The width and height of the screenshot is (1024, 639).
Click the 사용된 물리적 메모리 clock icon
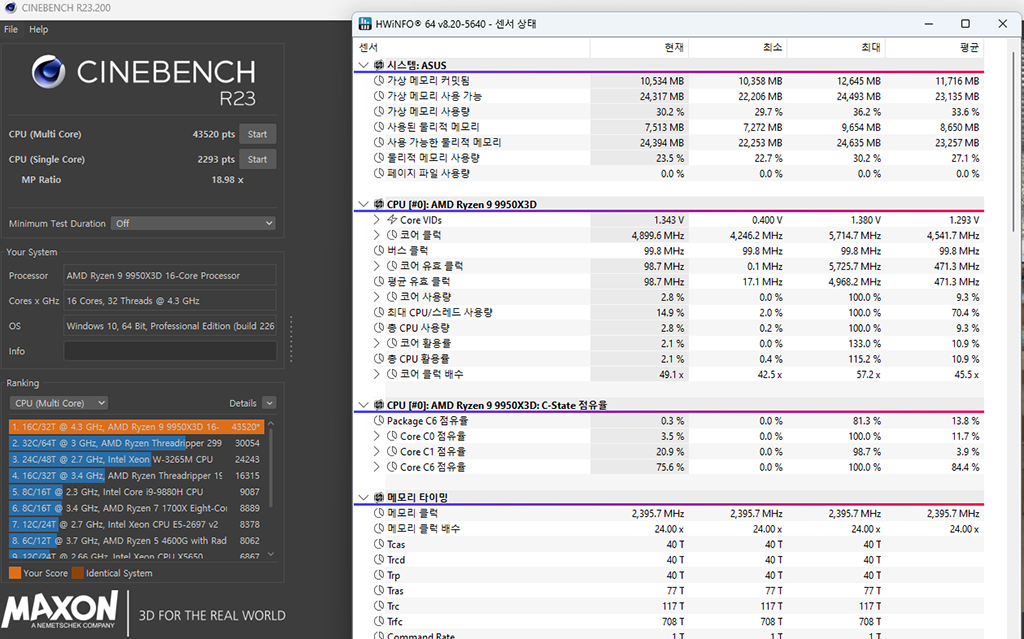click(x=379, y=127)
